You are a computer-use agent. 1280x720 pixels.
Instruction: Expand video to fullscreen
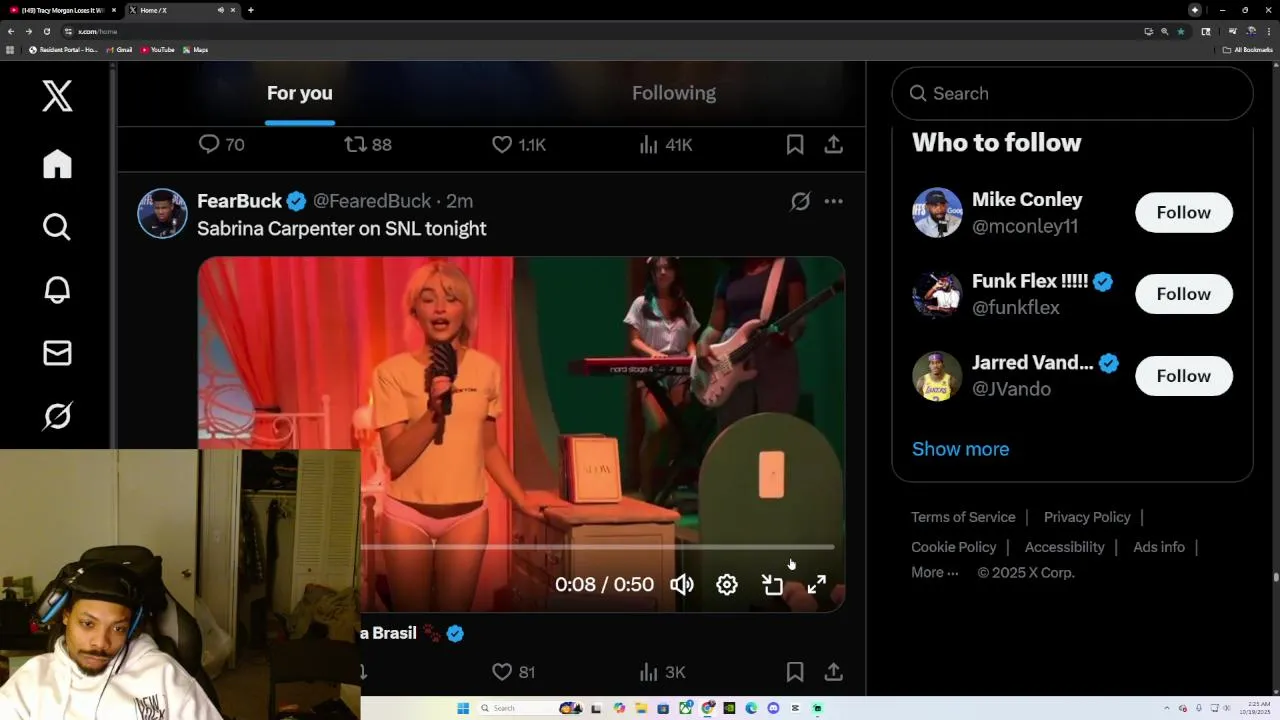tap(817, 585)
